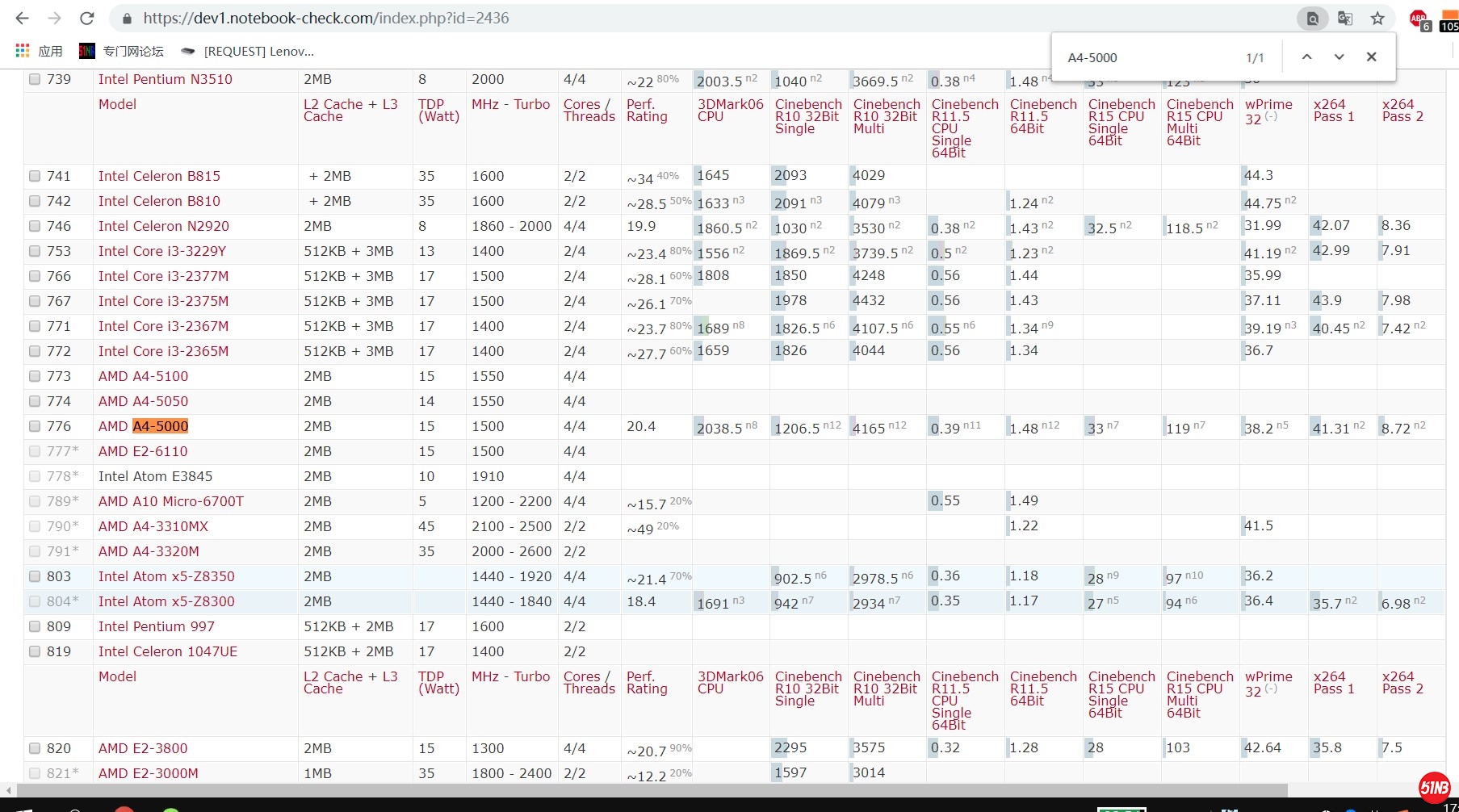Open the 应用 apps bookmark
Screen dimensions: 1459x812
[x=39, y=51]
